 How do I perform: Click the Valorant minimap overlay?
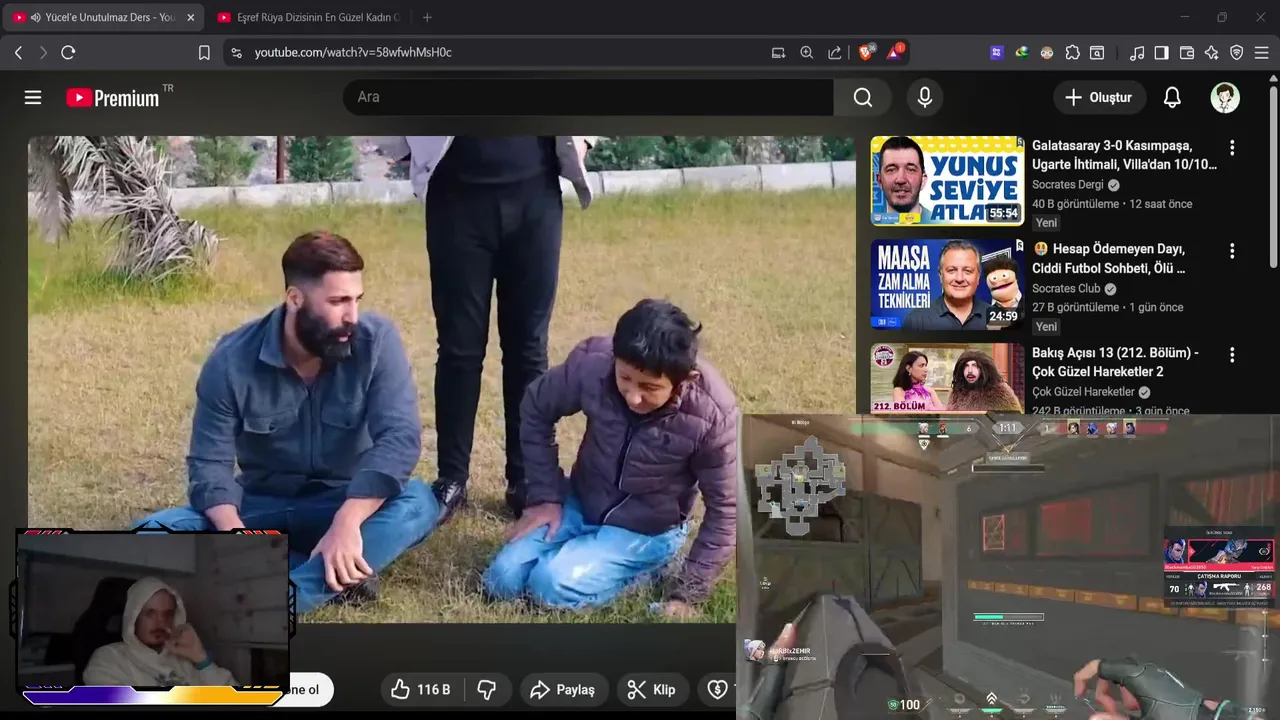click(800, 486)
